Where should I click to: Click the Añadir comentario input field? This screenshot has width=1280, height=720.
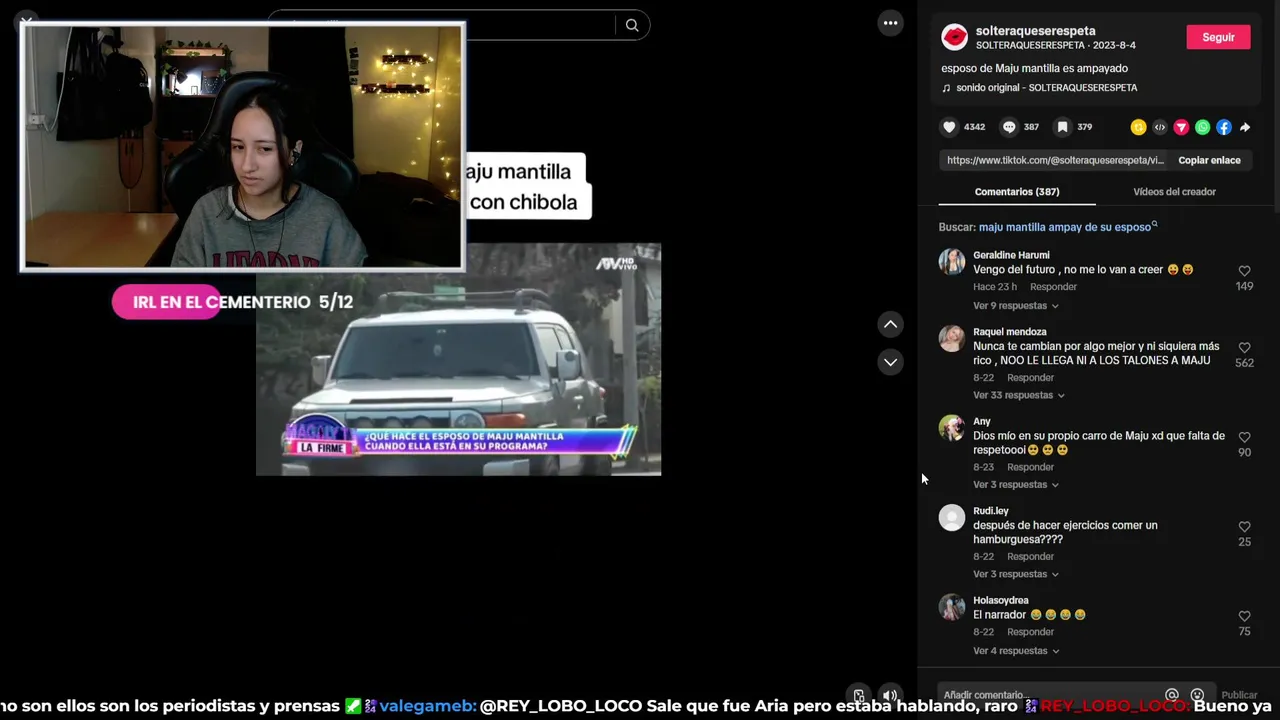1050,695
